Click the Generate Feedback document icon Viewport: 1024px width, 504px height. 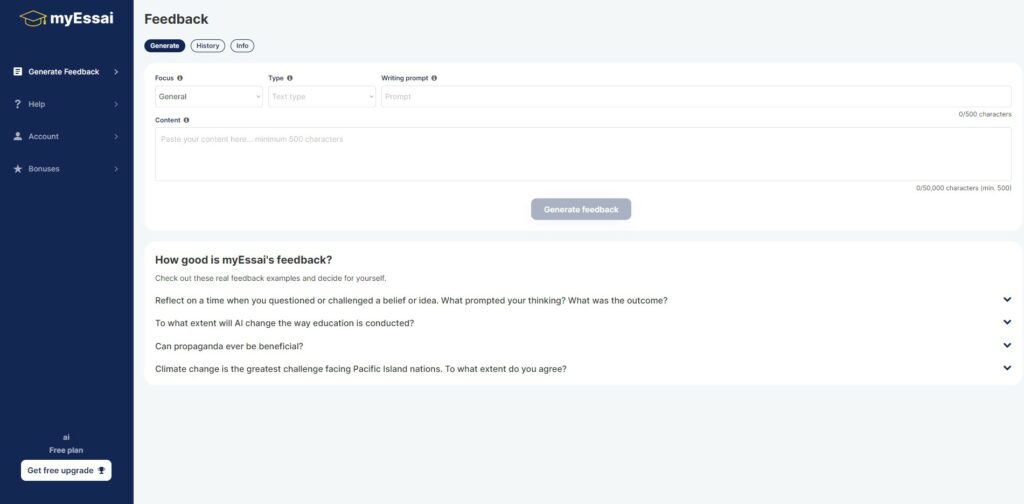coord(18,72)
